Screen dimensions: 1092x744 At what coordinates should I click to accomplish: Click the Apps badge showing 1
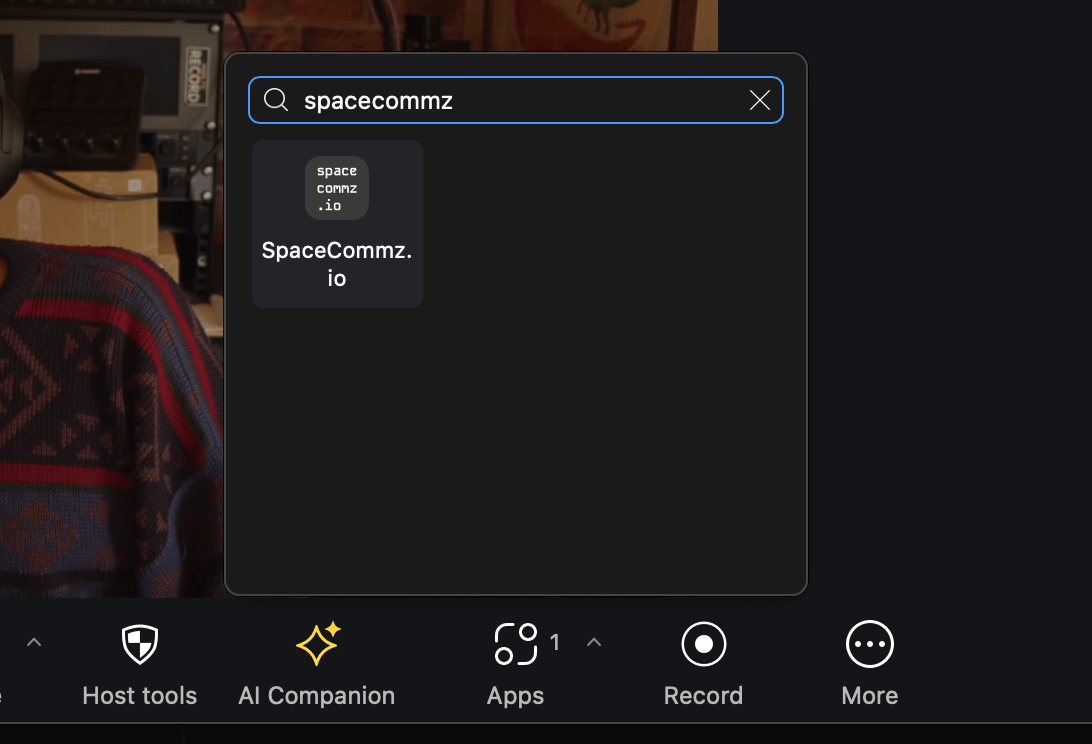pos(555,643)
